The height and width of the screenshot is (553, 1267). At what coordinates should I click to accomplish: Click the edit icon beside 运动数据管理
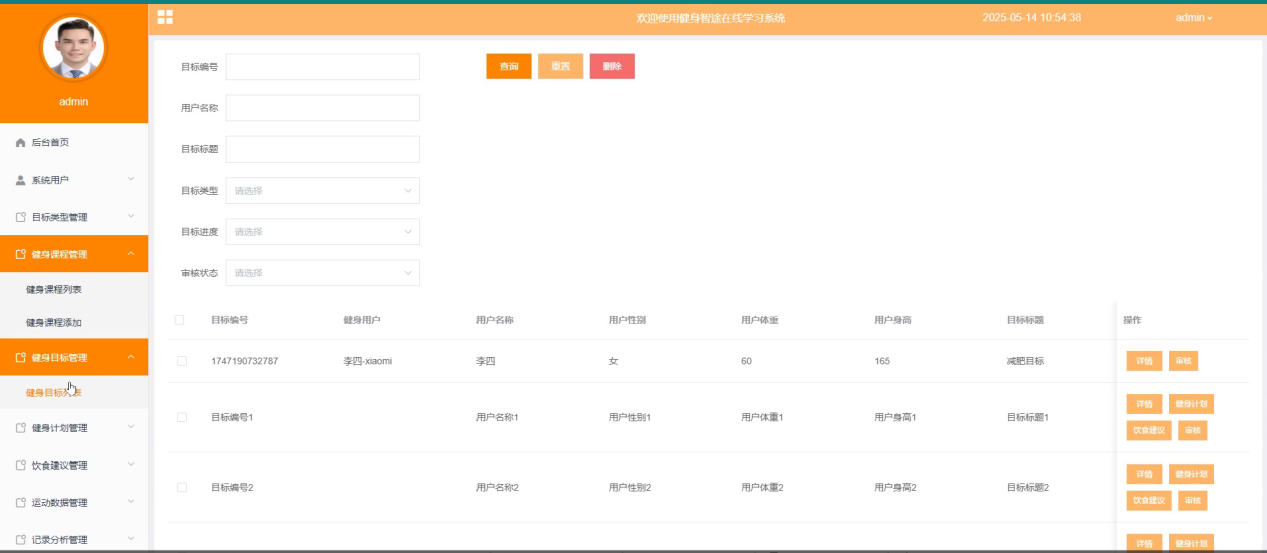20,502
